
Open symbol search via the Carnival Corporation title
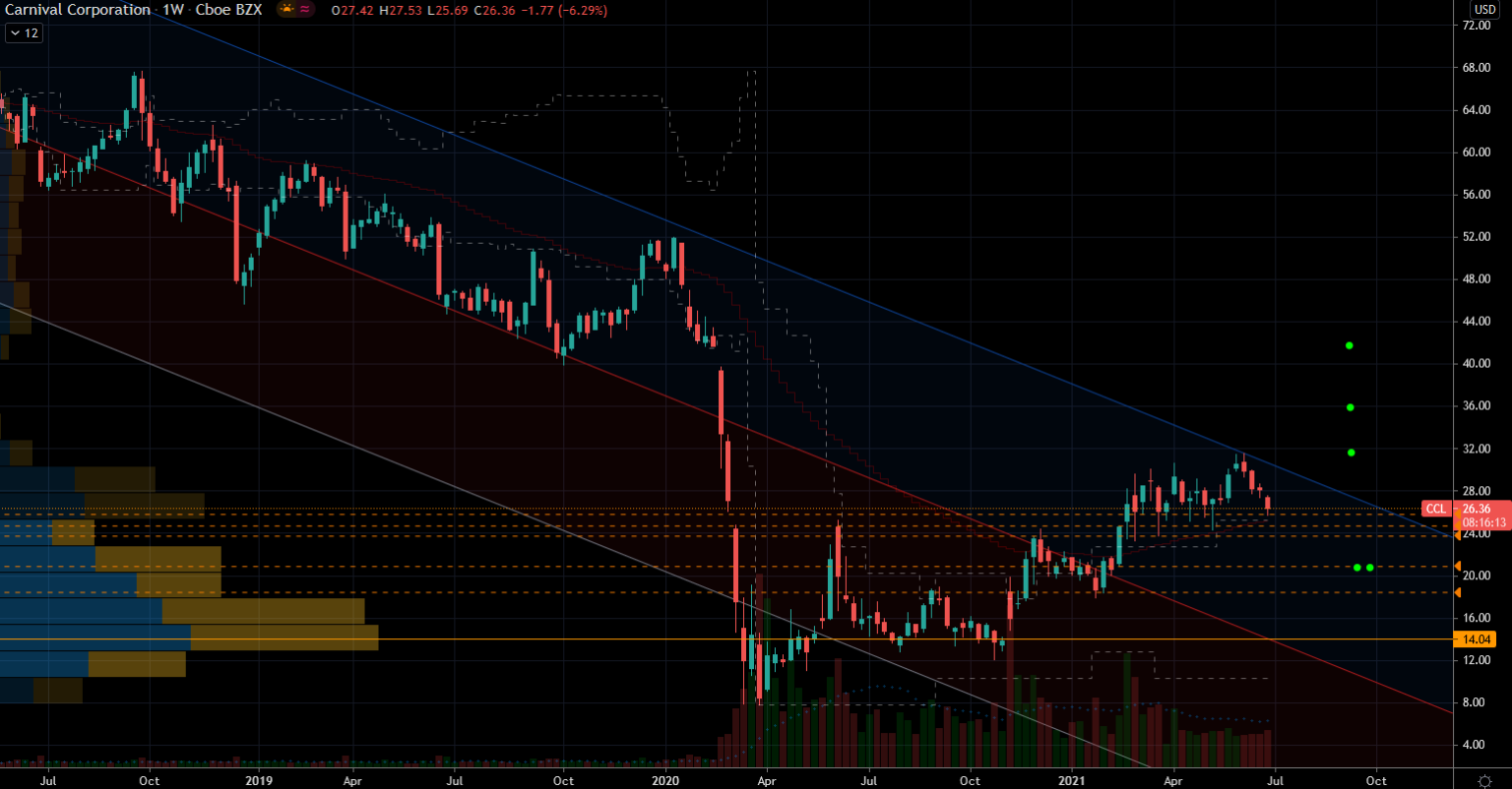(77, 10)
